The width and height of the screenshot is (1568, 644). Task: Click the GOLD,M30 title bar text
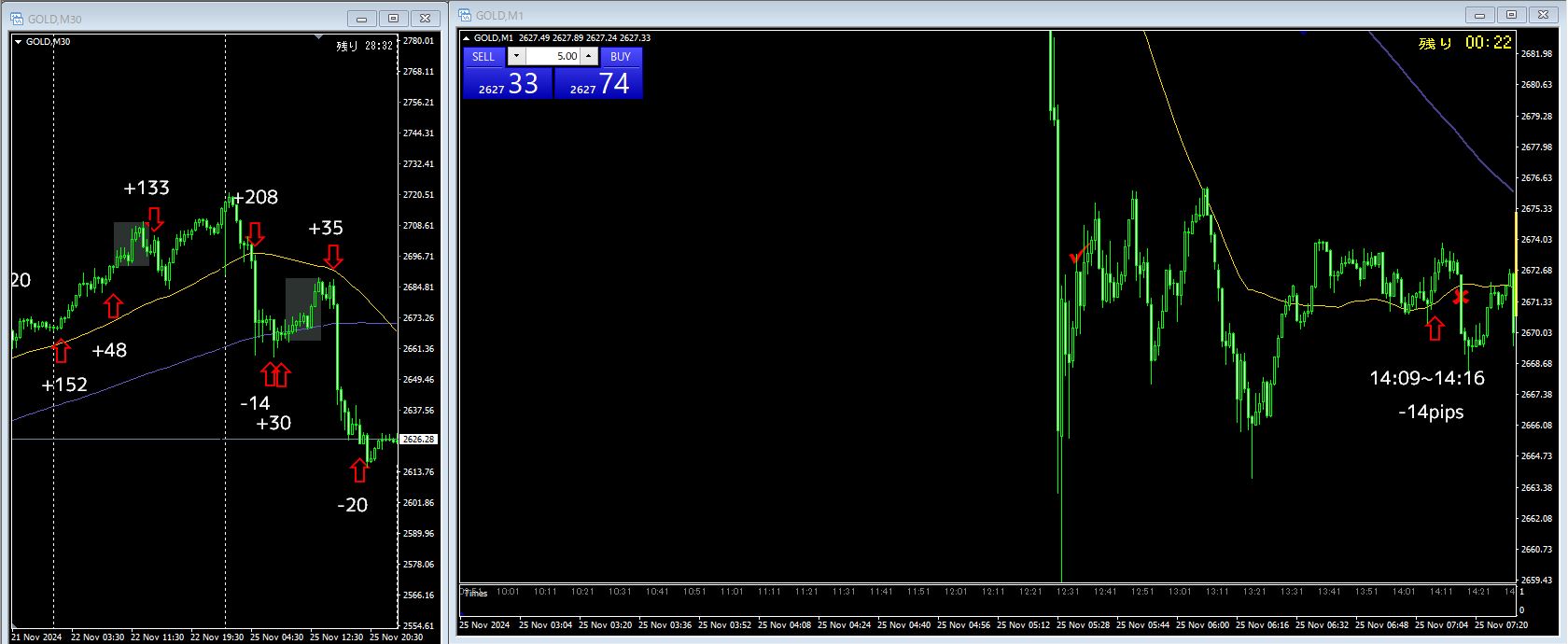(55, 20)
